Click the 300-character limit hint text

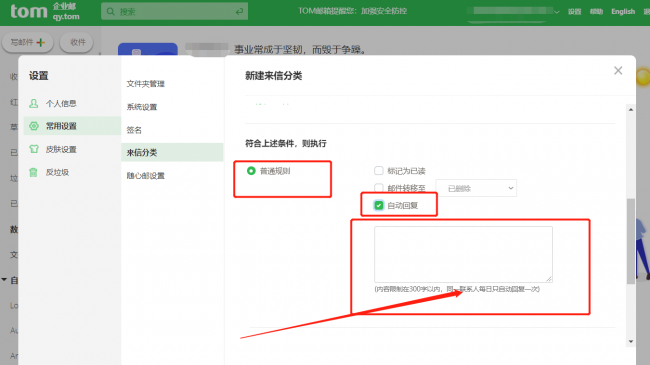(x=457, y=289)
